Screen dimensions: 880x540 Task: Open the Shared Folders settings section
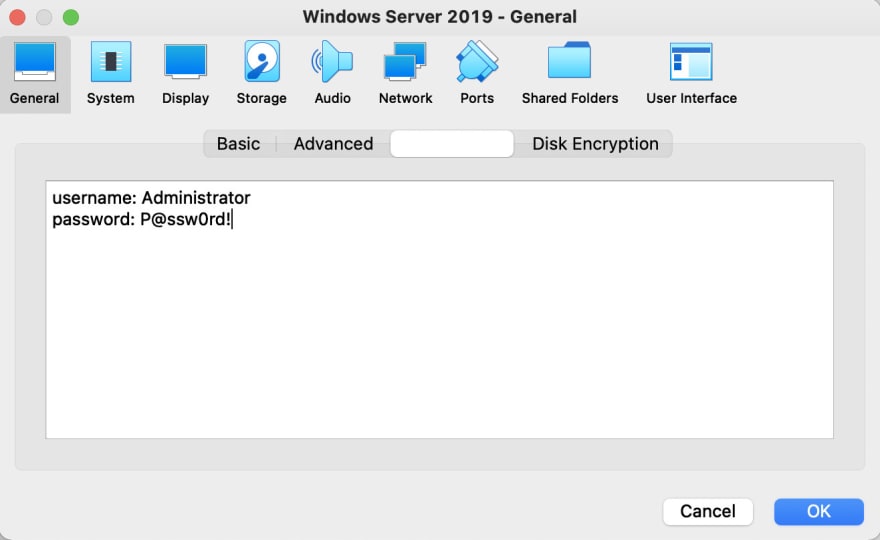[x=570, y=75]
